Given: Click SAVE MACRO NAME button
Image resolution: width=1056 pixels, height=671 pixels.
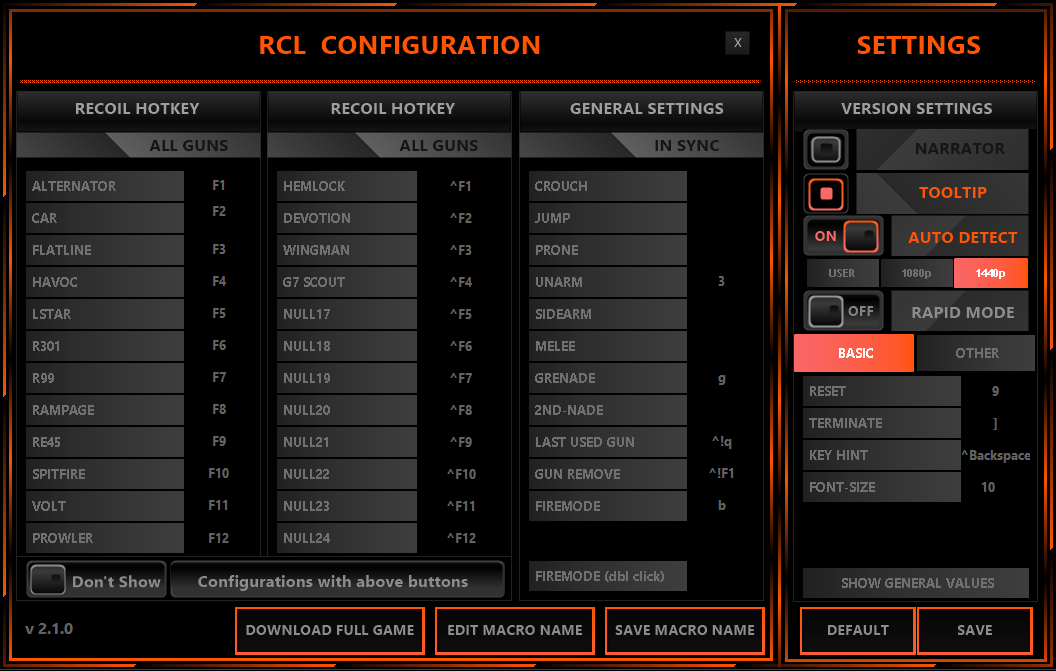Looking at the screenshot, I should pyautogui.click(x=685, y=630).
